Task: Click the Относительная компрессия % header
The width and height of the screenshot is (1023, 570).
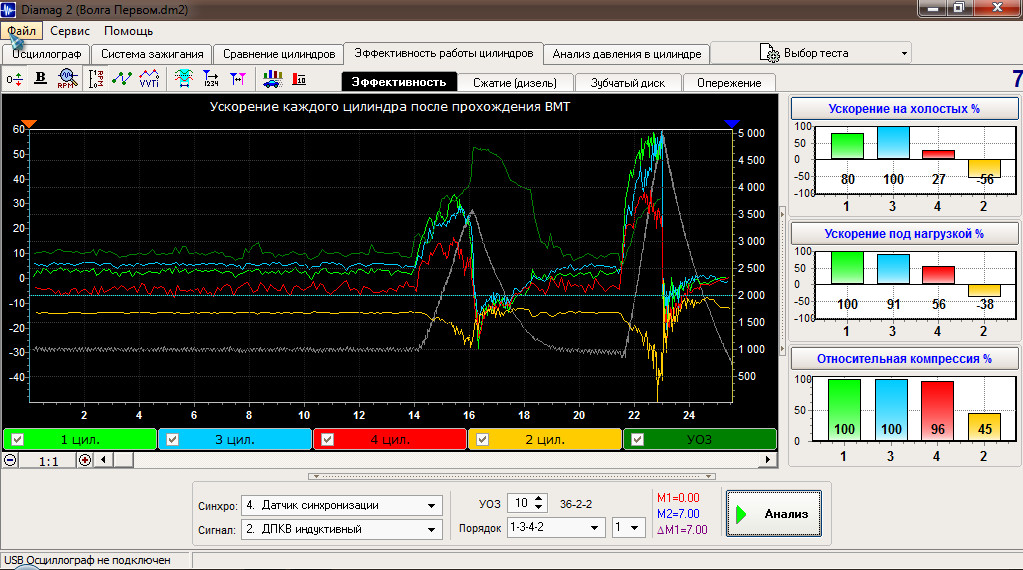Action: [x=904, y=359]
